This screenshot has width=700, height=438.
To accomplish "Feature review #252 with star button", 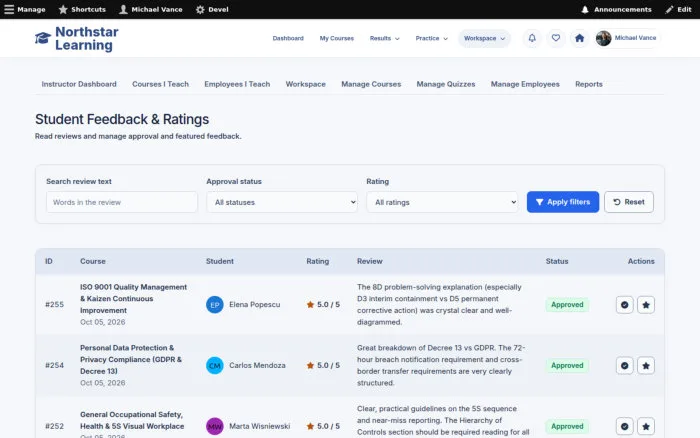I will pyautogui.click(x=646, y=426).
